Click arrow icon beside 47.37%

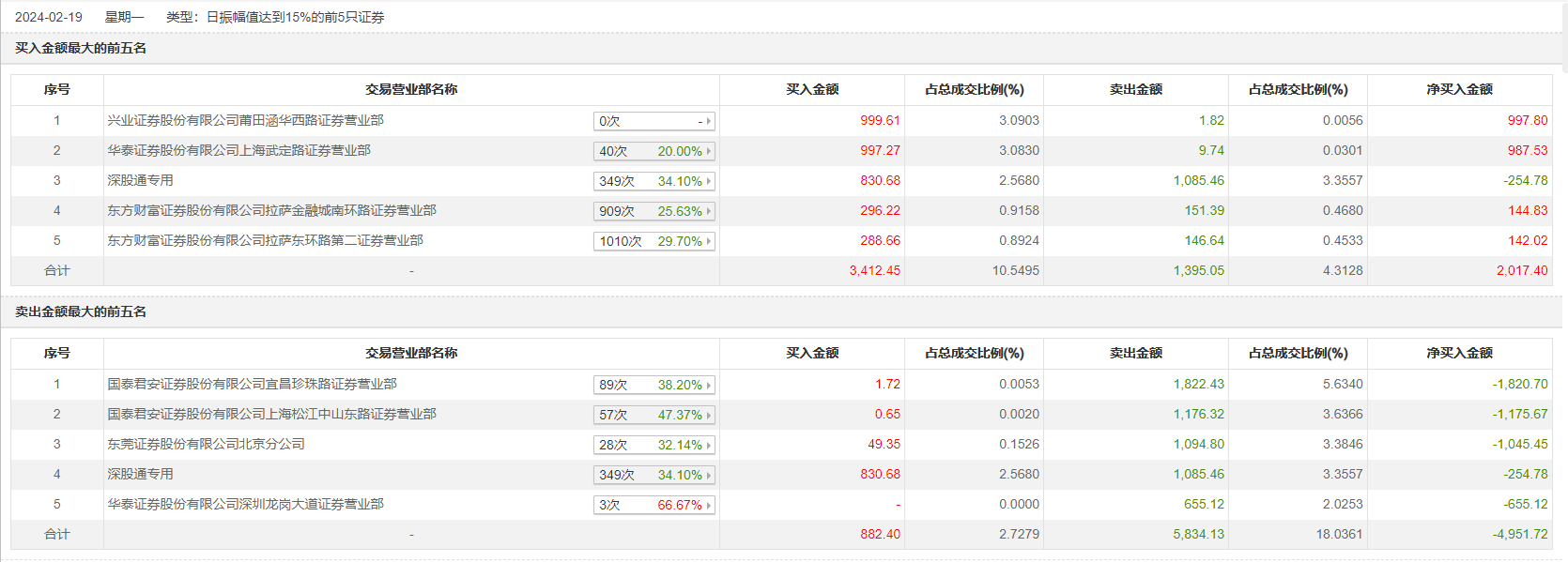[709, 415]
